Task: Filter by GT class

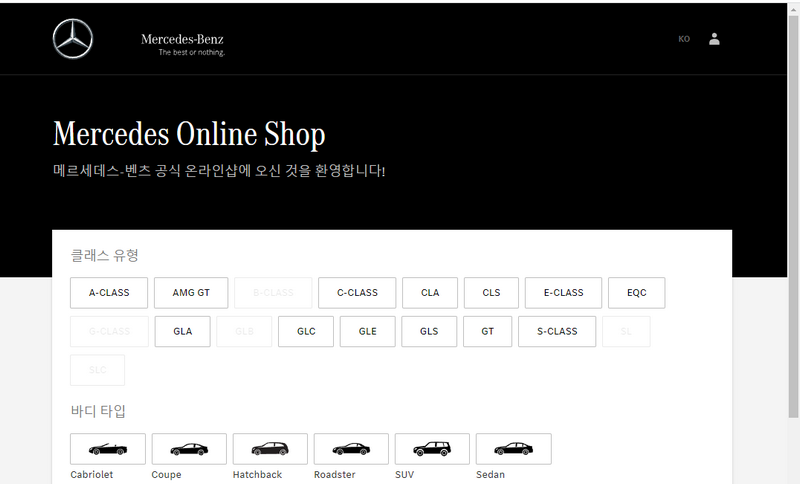Action: click(x=488, y=332)
